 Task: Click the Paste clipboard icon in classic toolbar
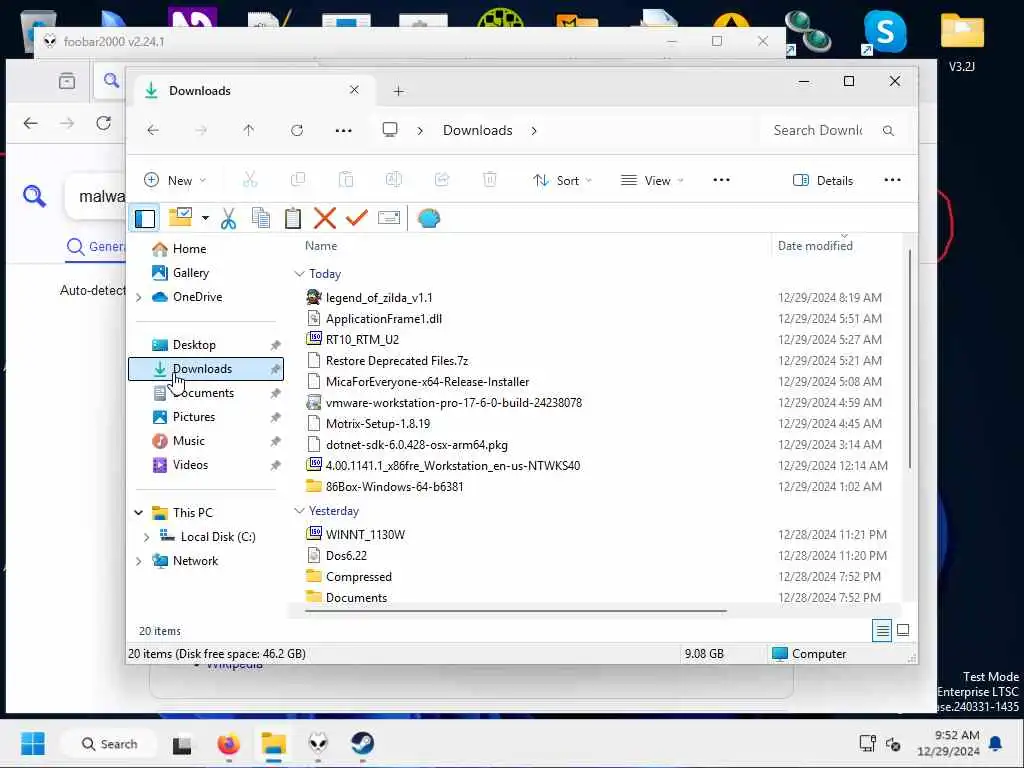click(x=293, y=218)
